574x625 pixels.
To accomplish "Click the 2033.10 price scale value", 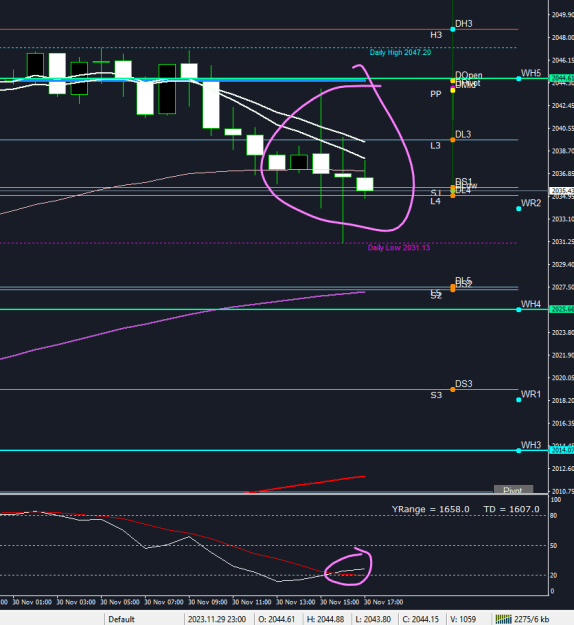I will tap(562, 219).
